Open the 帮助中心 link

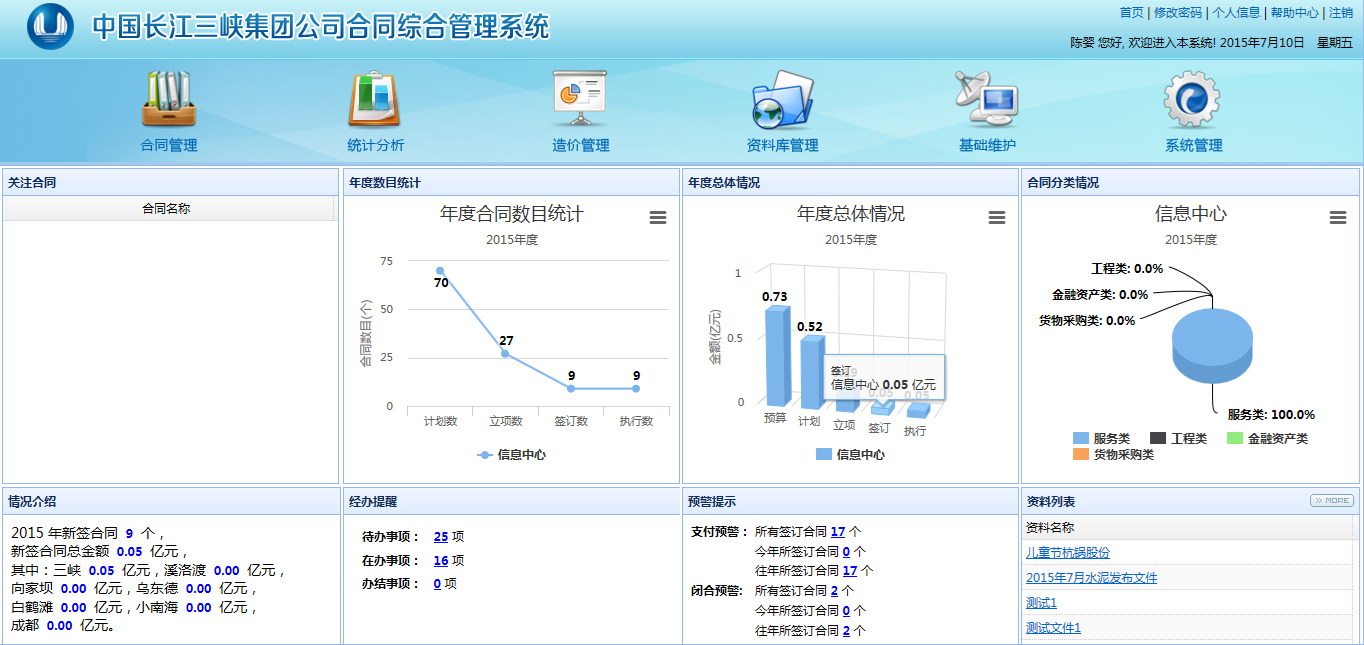[1295, 13]
